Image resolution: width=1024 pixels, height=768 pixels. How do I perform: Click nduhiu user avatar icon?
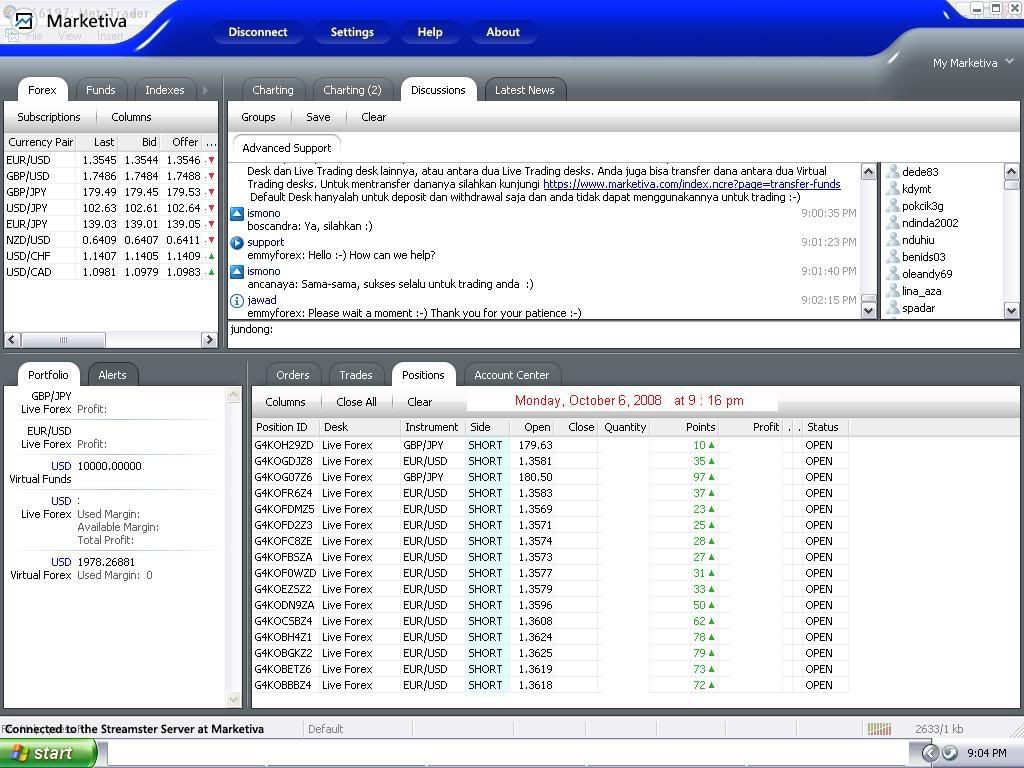tap(893, 240)
